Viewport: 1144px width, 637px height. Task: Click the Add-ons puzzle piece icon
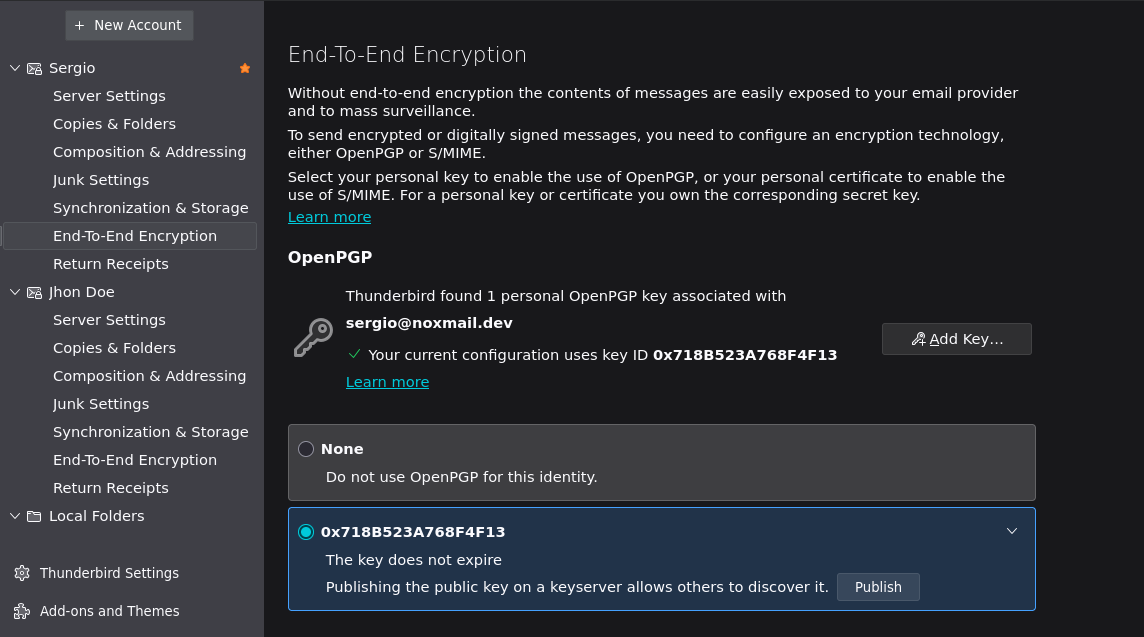point(22,611)
